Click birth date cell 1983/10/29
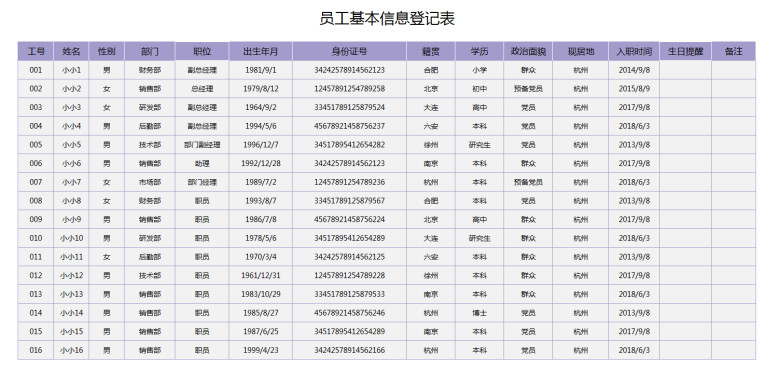780x384 pixels. 261,294
